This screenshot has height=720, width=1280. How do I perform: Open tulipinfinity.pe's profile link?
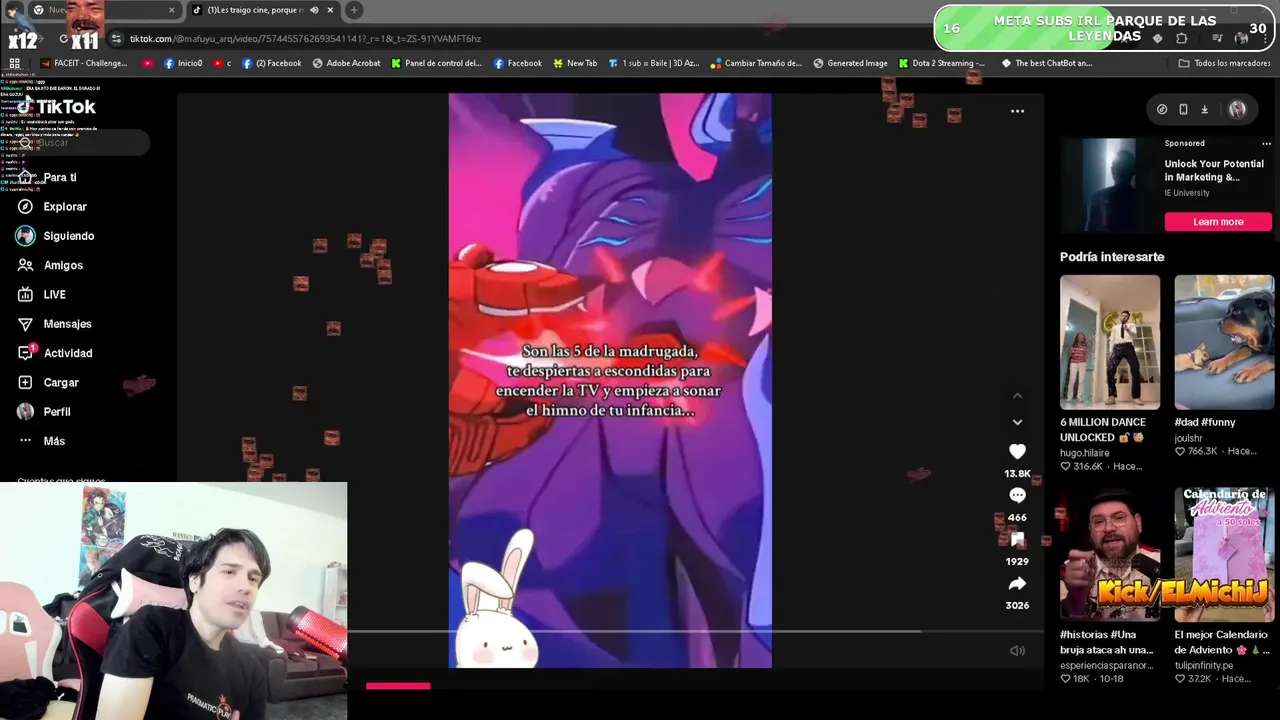coord(1204,665)
